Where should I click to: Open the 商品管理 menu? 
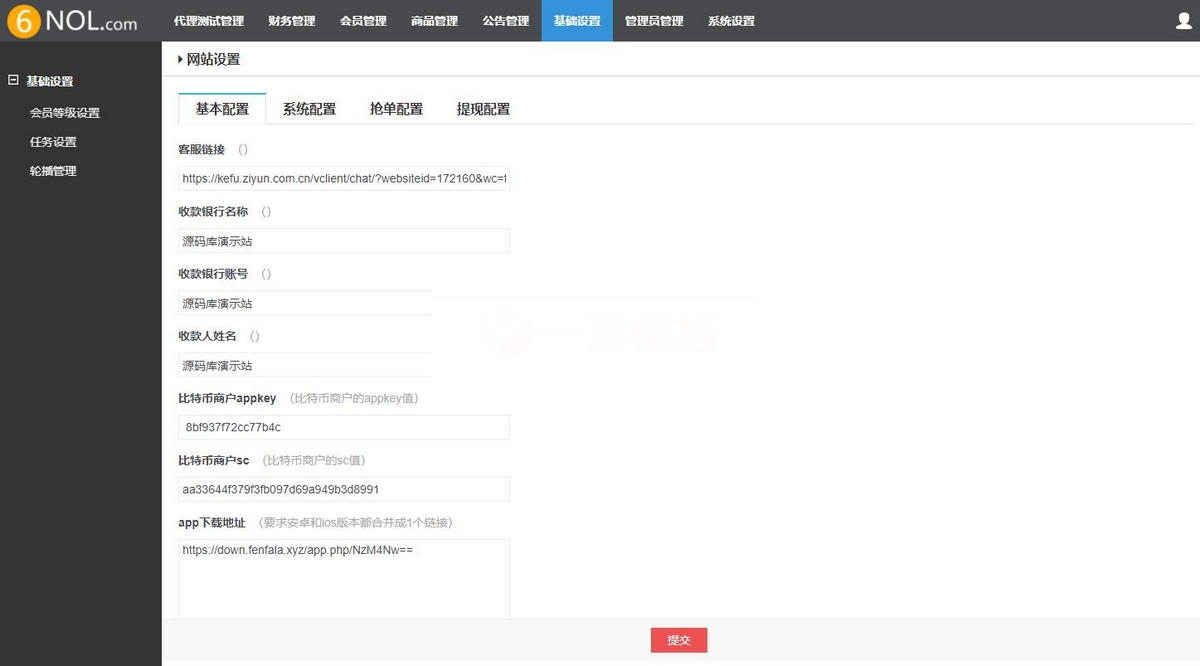pyautogui.click(x=434, y=20)
